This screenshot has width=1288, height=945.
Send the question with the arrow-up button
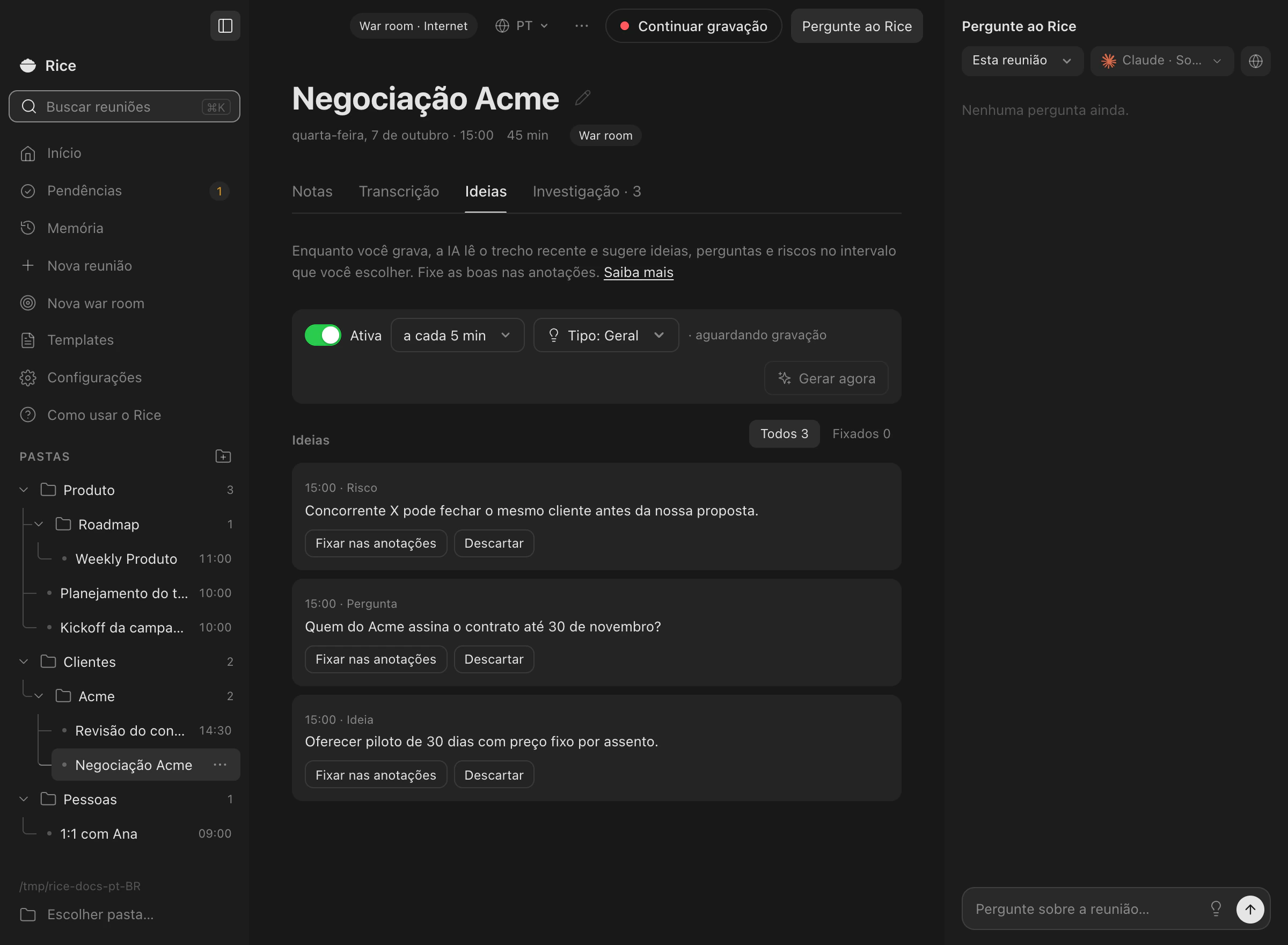tap(1250, 909)
